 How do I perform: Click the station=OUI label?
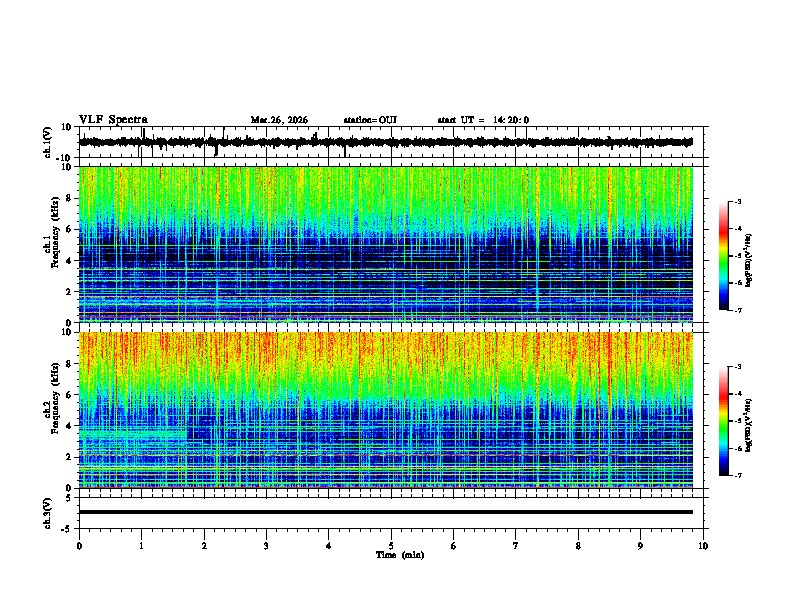coord(370,120)
